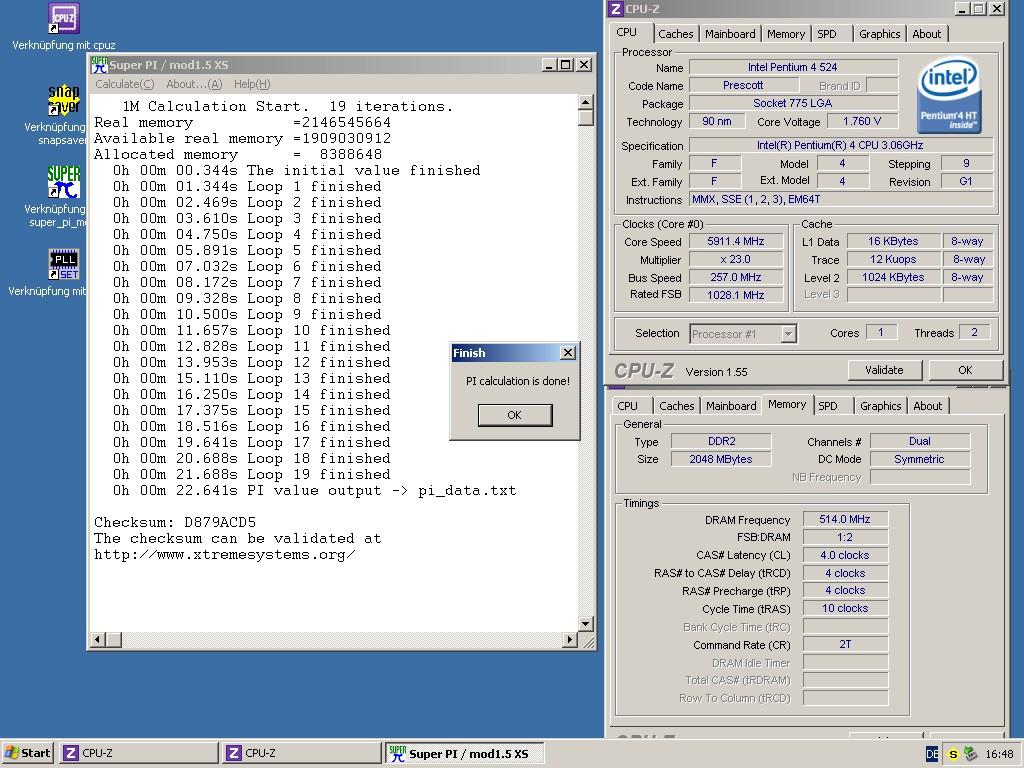Click the Cycle Time 10 clocks value
The width and height of the screenshot is (1024, 768).
[845, 608]
